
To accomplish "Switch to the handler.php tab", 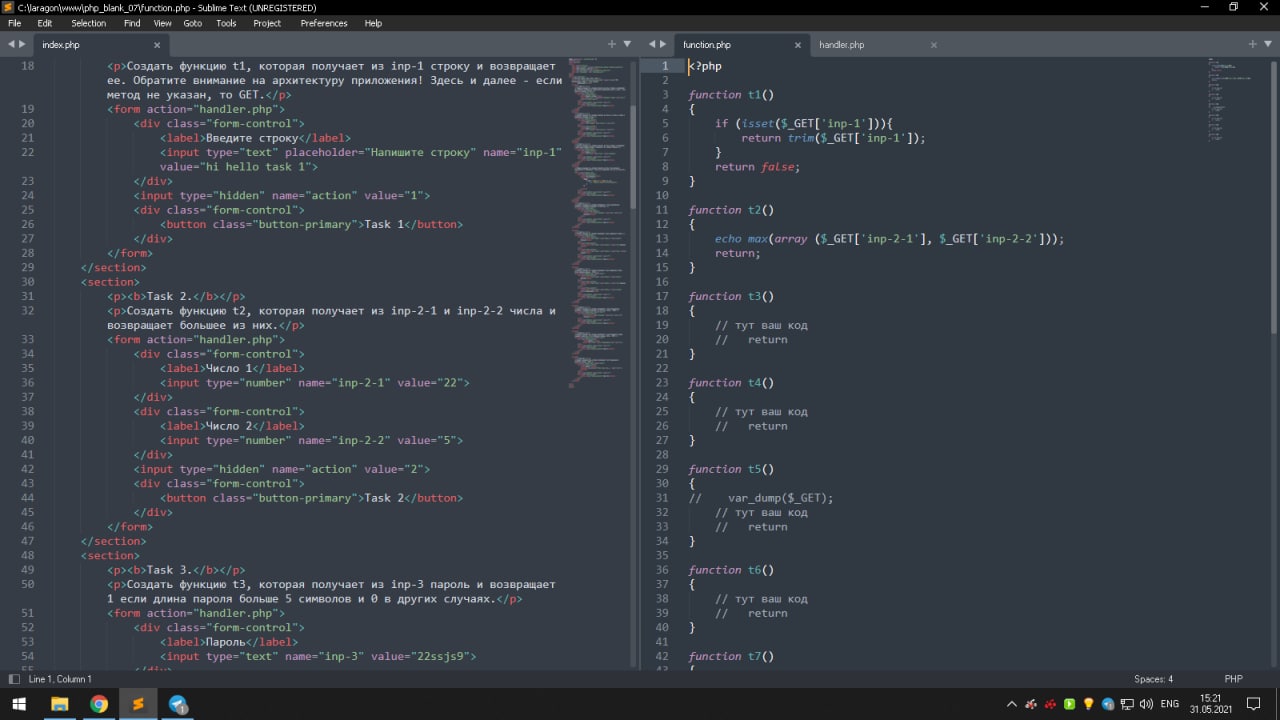I will pyautogui.click(x=842, y=45).
